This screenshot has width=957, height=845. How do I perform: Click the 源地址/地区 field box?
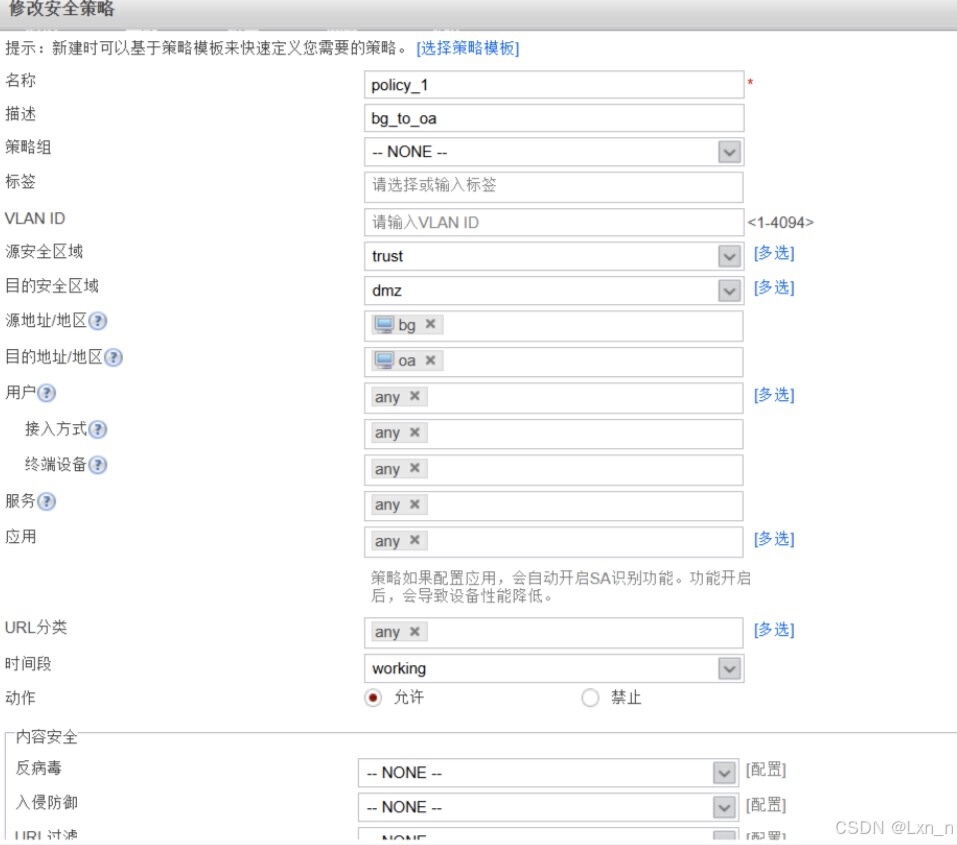coord(554,326)
